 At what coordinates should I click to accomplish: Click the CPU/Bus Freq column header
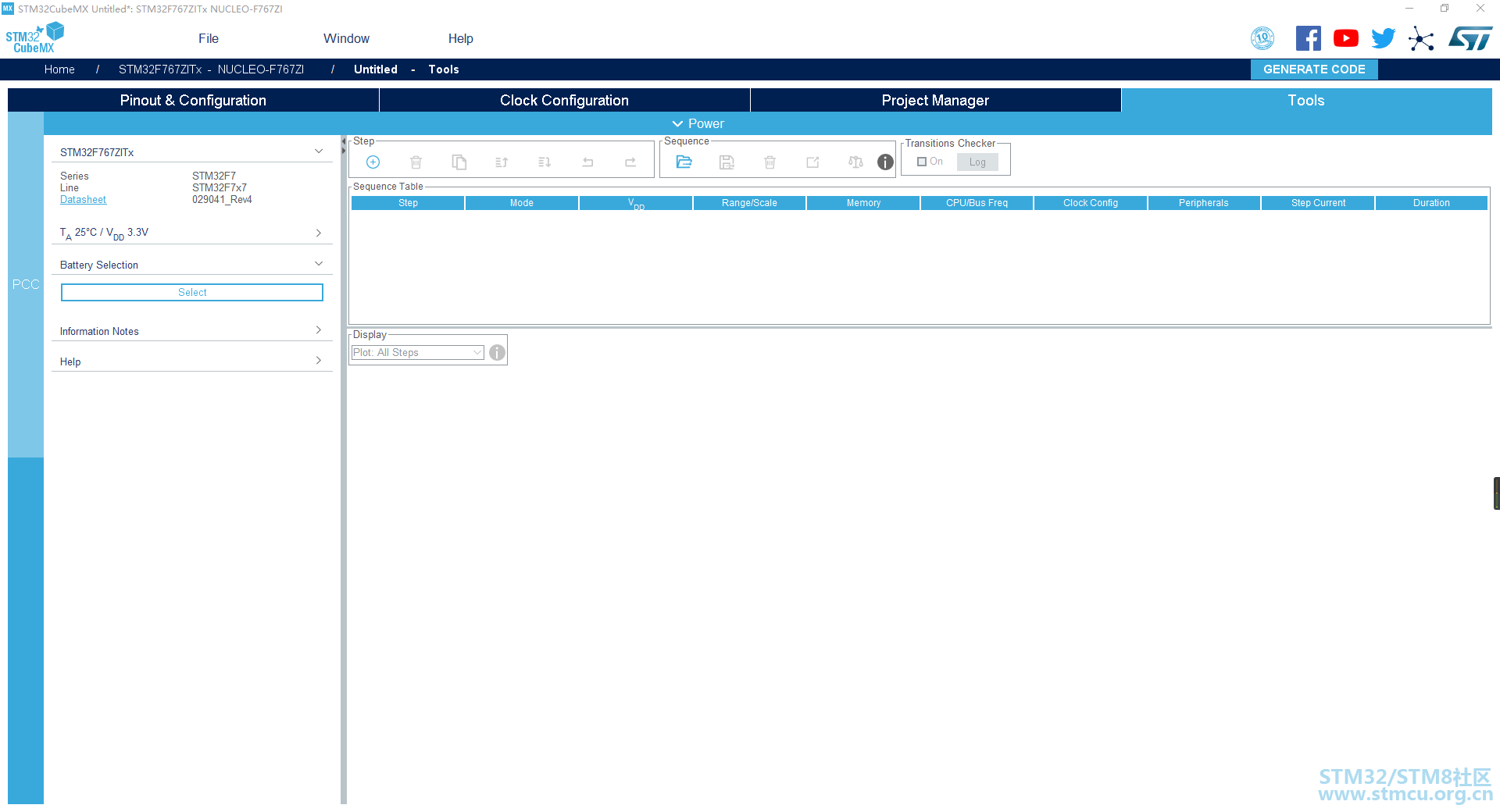pos(977,203)
